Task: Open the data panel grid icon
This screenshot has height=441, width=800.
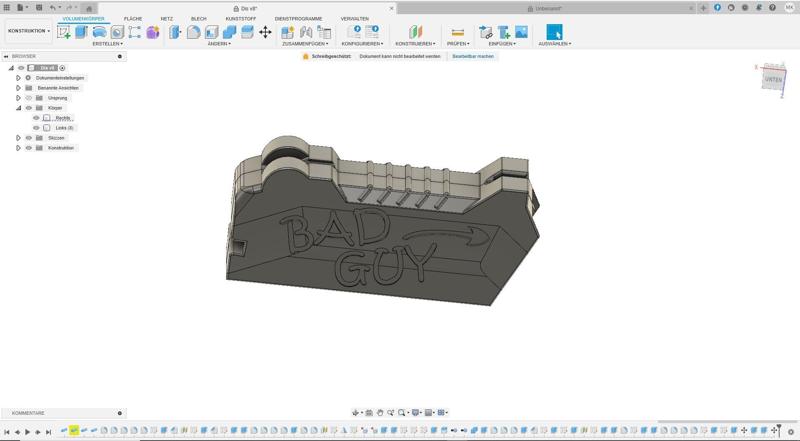Action: pos(6,7)
